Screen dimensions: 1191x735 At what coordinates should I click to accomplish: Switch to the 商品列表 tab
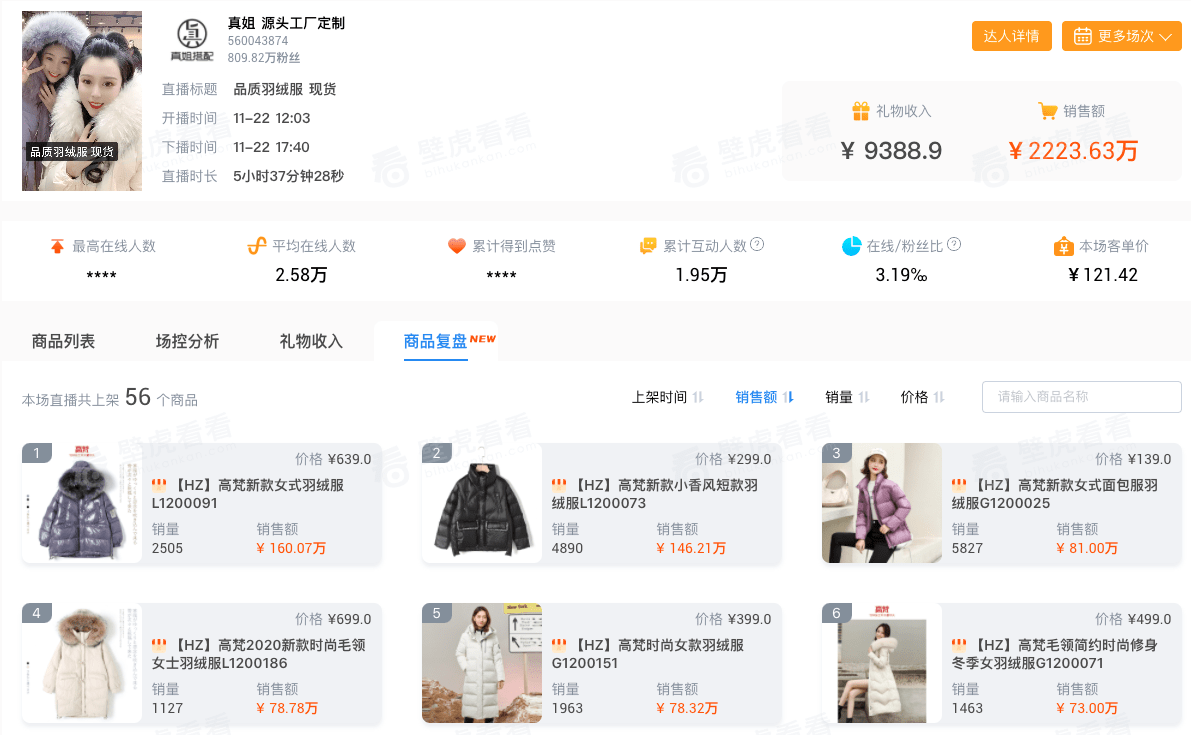click(63, 342)
